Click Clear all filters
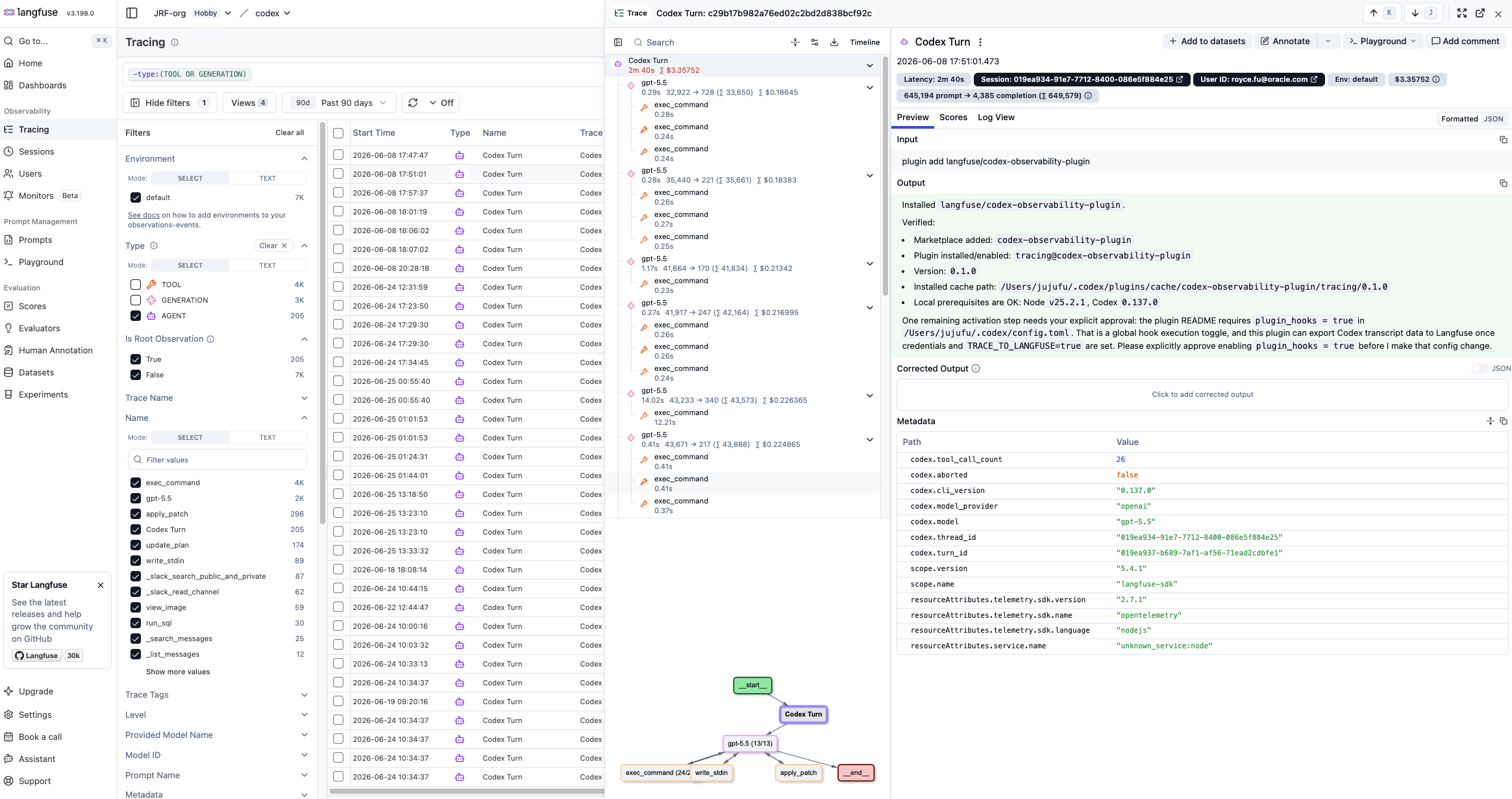 [x=290, y=133]
